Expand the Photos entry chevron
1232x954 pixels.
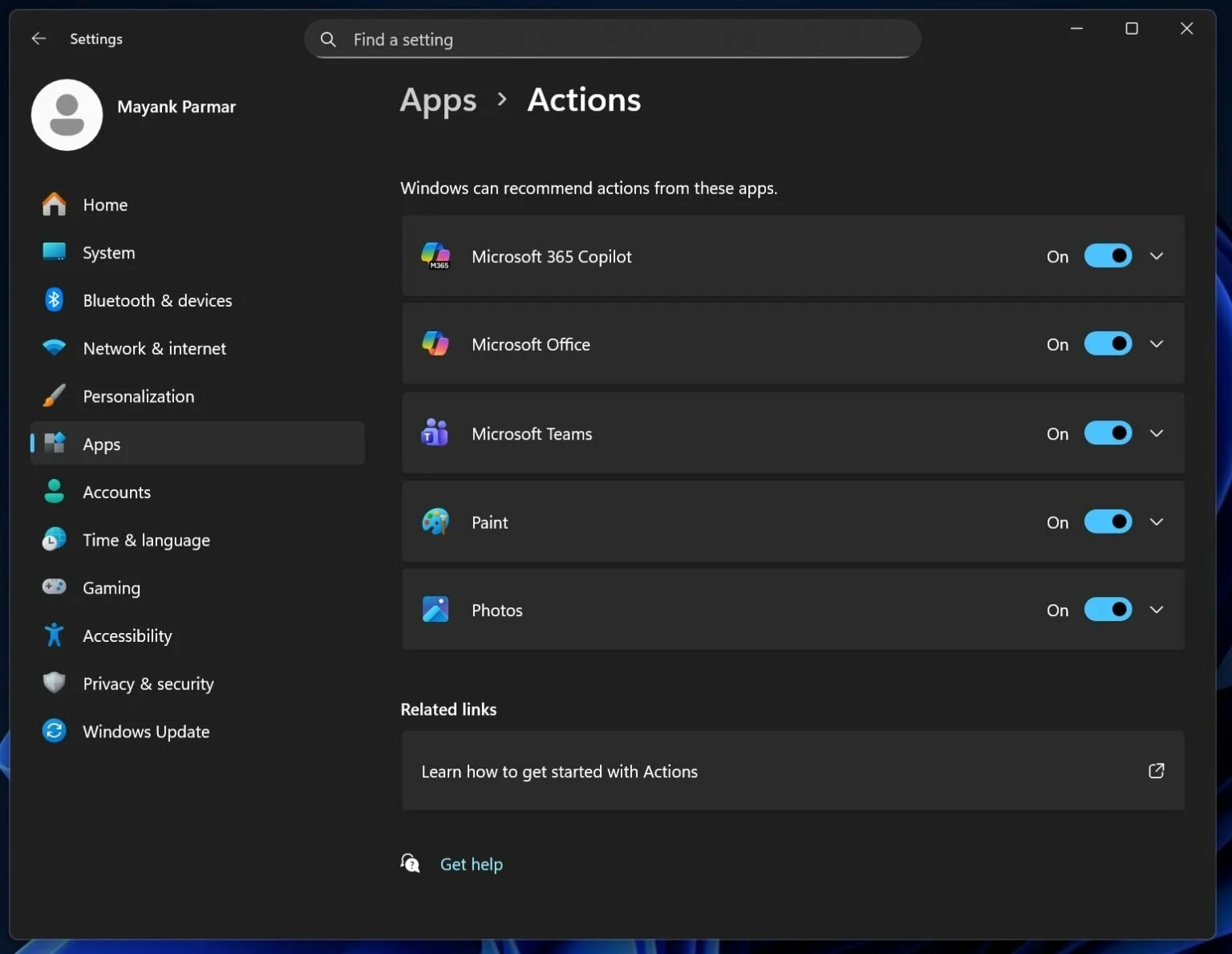coord(1157,609)
